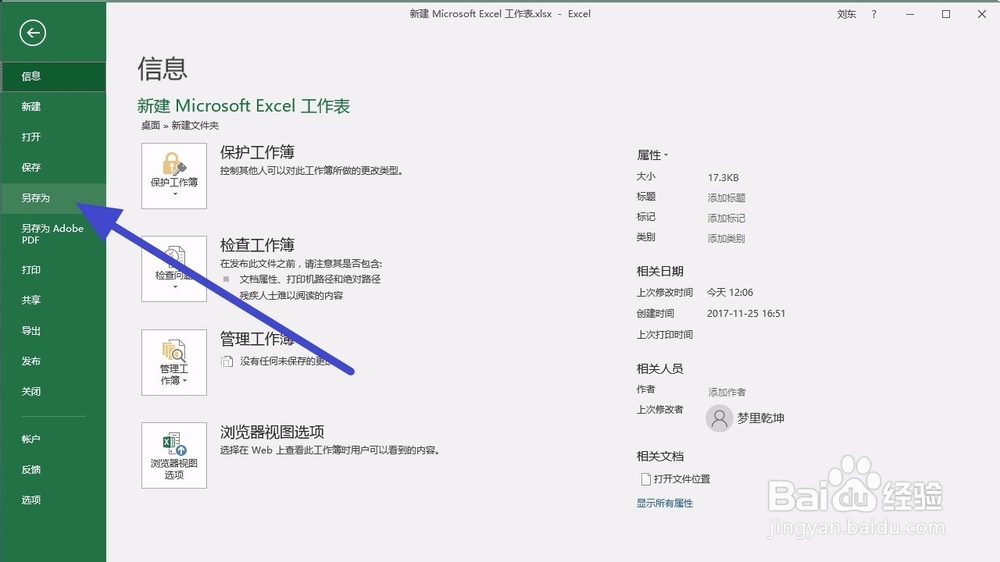Viewport: 1000px width, 562px height.
Task: Open the 管理工作簿 (Manage Workbook) button
Action: 174,362
